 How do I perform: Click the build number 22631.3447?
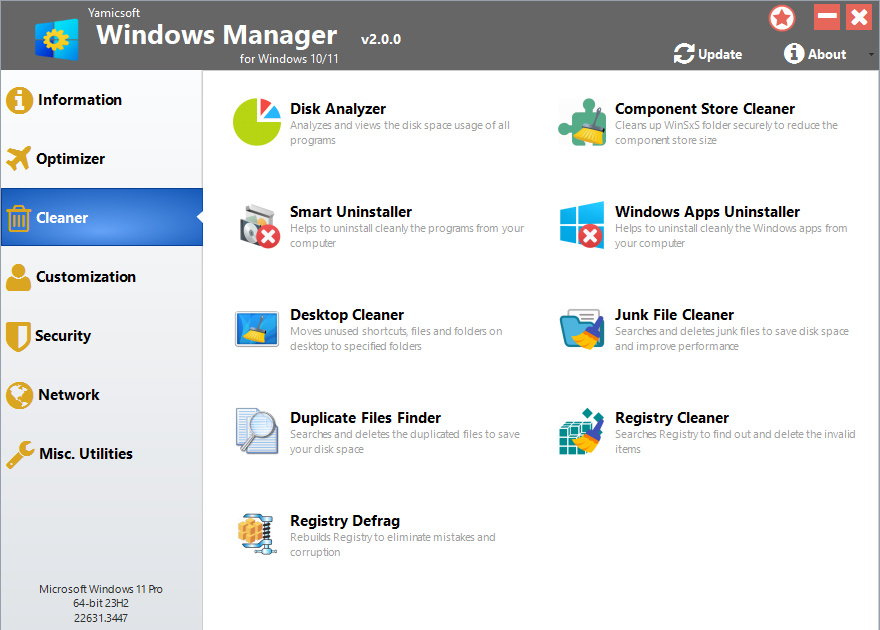click(100, 618)
